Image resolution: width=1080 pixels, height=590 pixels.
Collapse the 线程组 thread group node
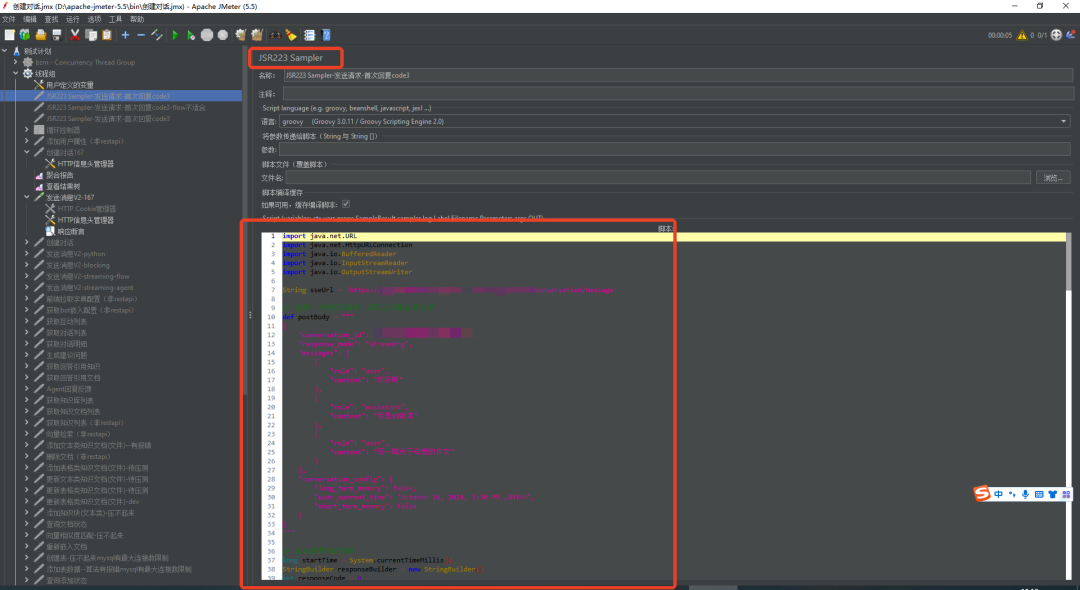16,73
